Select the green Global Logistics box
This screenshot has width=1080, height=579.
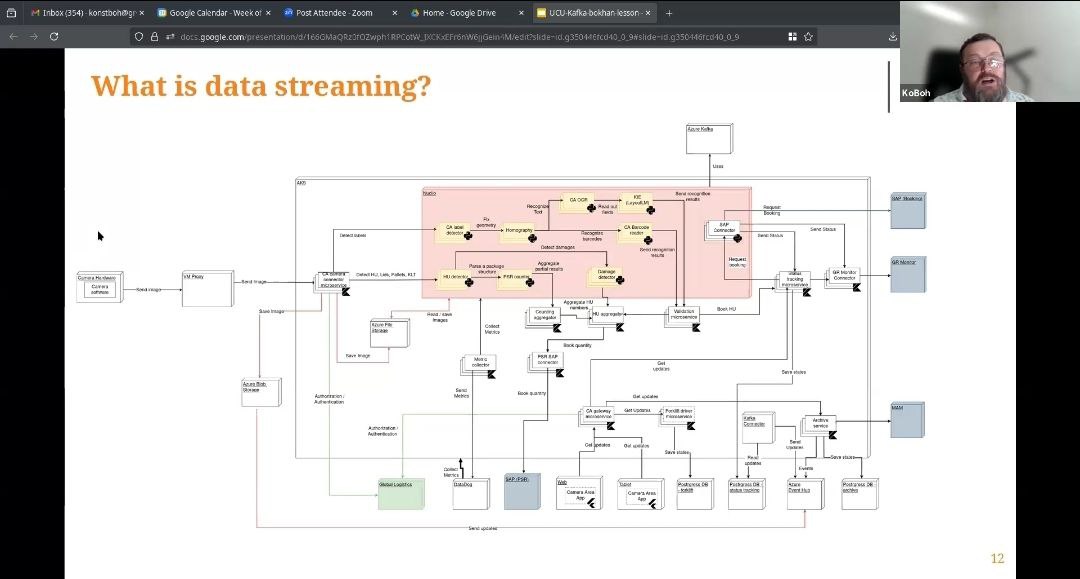[x=401, y=494]
